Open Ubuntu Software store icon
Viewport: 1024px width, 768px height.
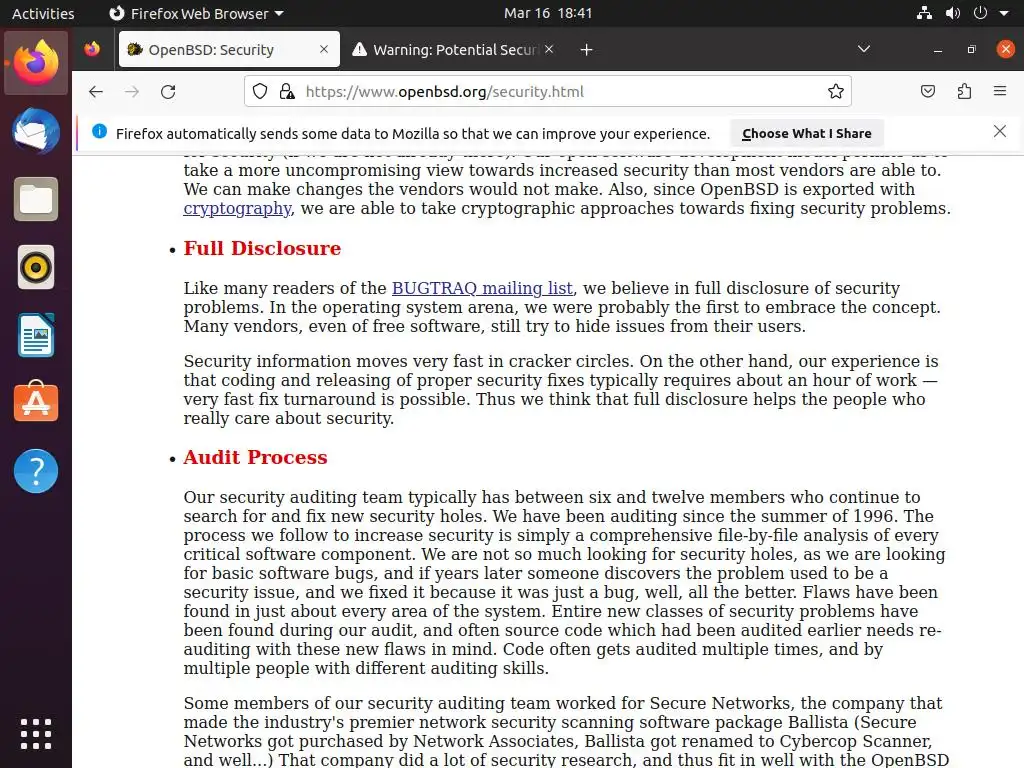coord(36,402)
